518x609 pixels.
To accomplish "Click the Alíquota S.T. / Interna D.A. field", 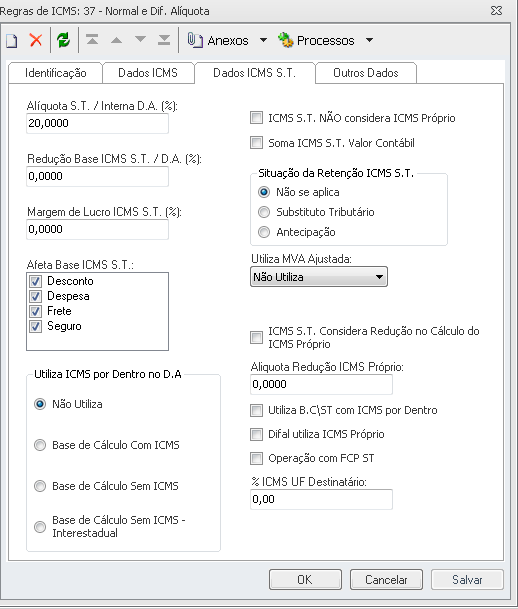I will 97,124.
